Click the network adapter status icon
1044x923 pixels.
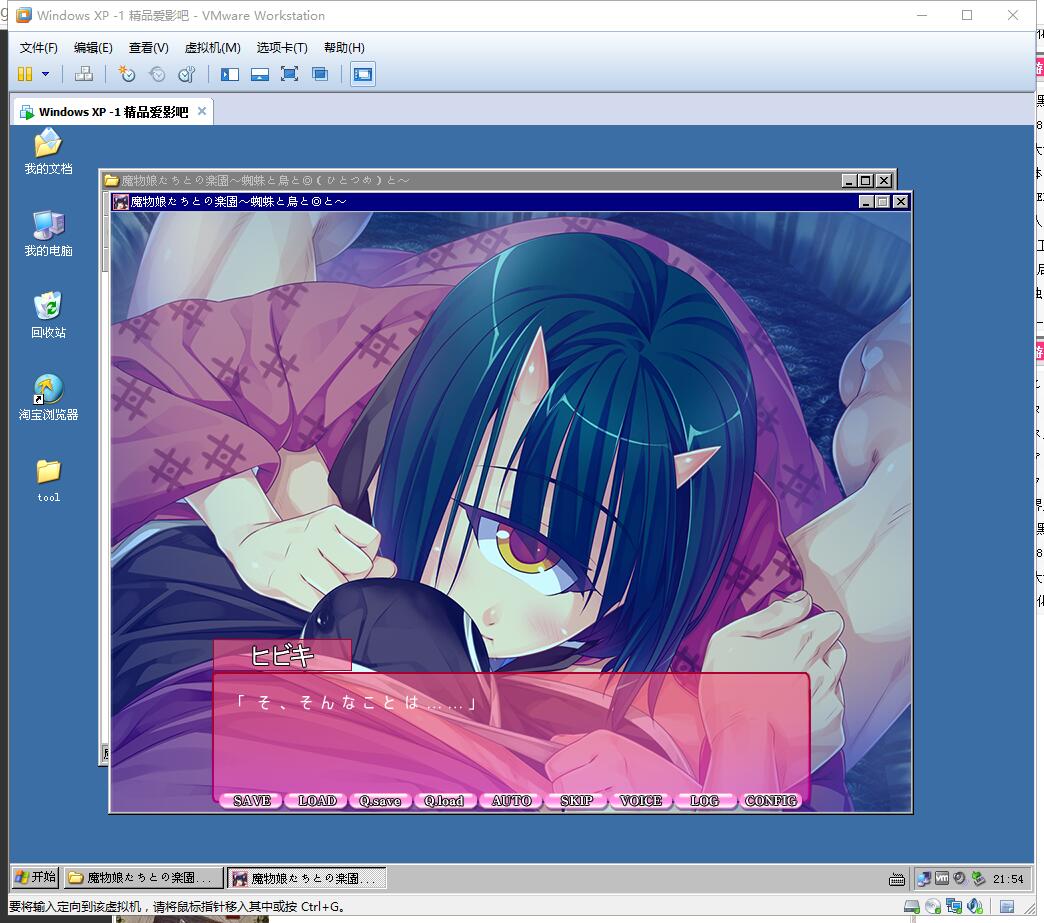click(954, 906)
